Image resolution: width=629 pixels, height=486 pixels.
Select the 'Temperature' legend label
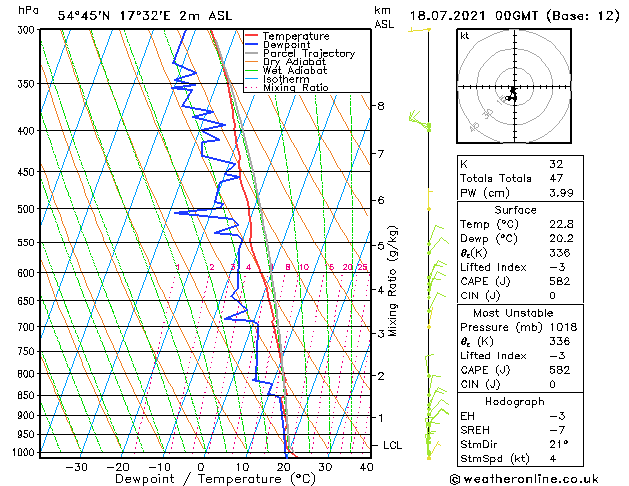(x=296, y=36)
